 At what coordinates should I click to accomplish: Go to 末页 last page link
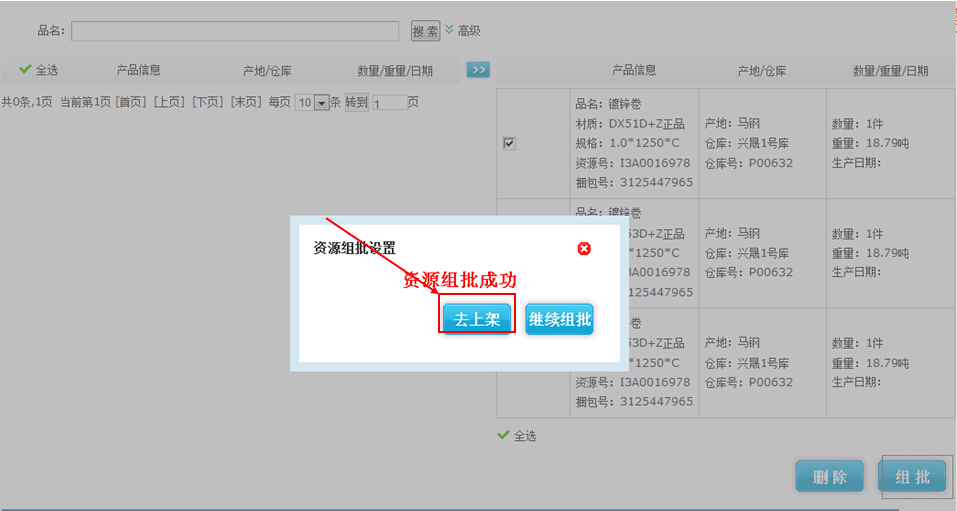click(246, 102)
